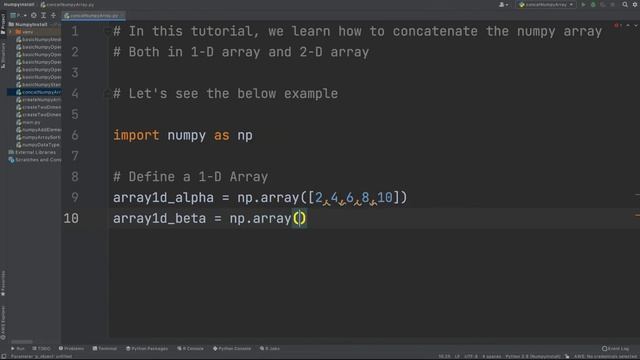Screen dimensions: 640x360
Task: Open the Python Packages tool window
Action: point(147,349)
